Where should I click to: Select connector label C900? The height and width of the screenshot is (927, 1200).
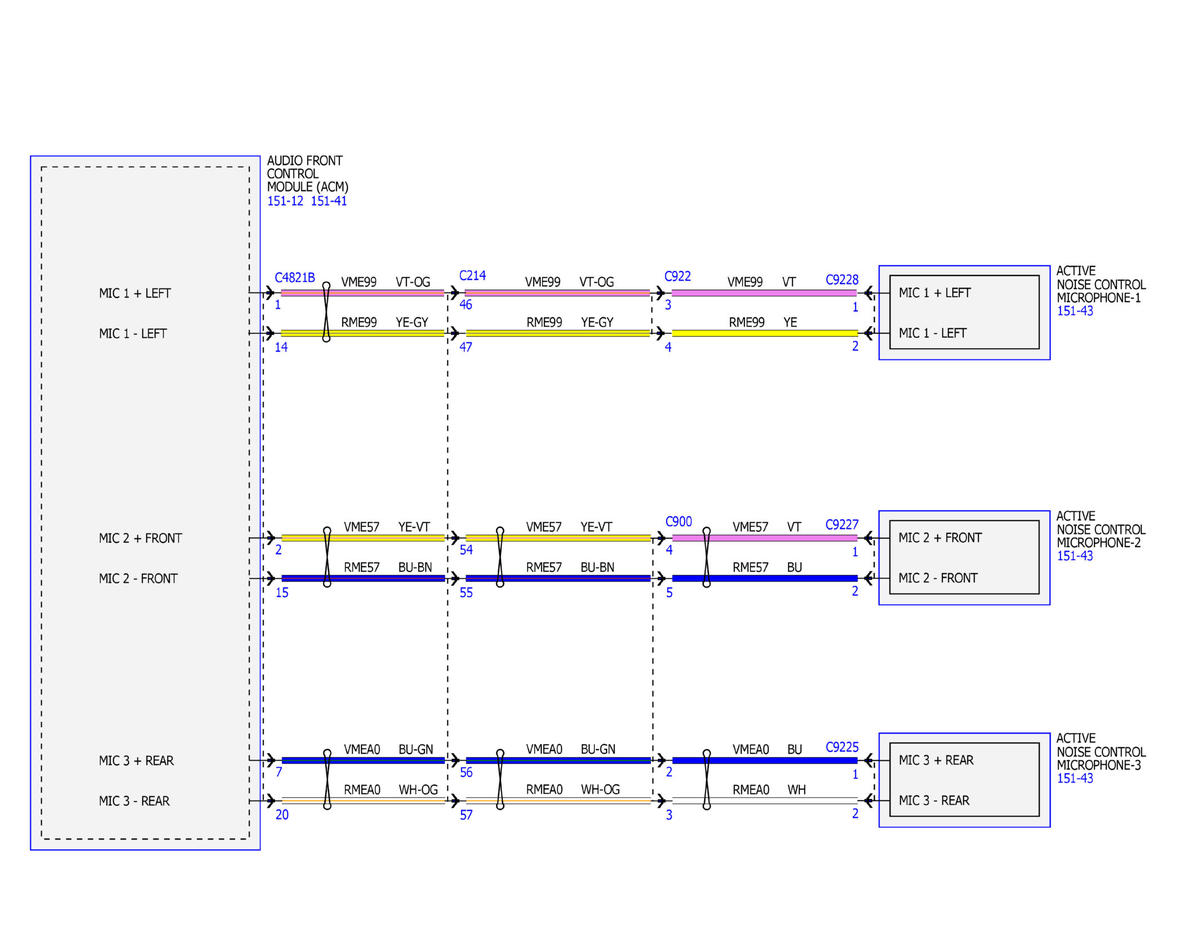point(678,522)
